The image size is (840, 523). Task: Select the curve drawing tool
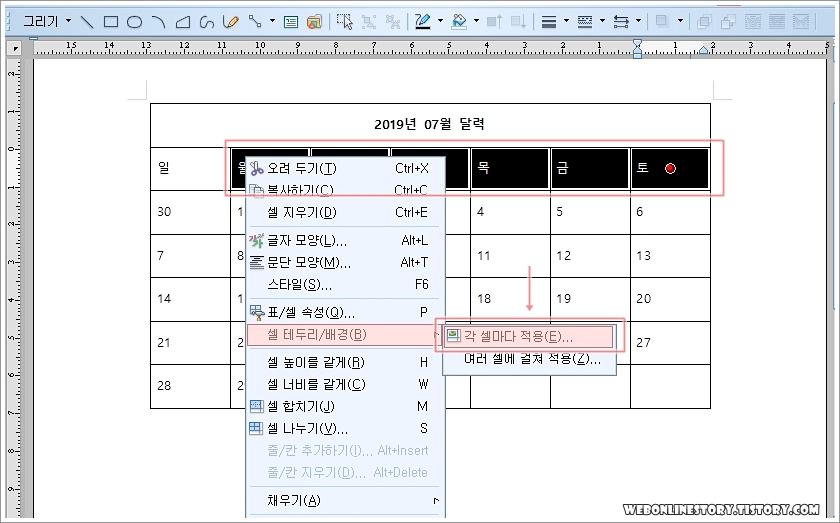pos(206,22)
